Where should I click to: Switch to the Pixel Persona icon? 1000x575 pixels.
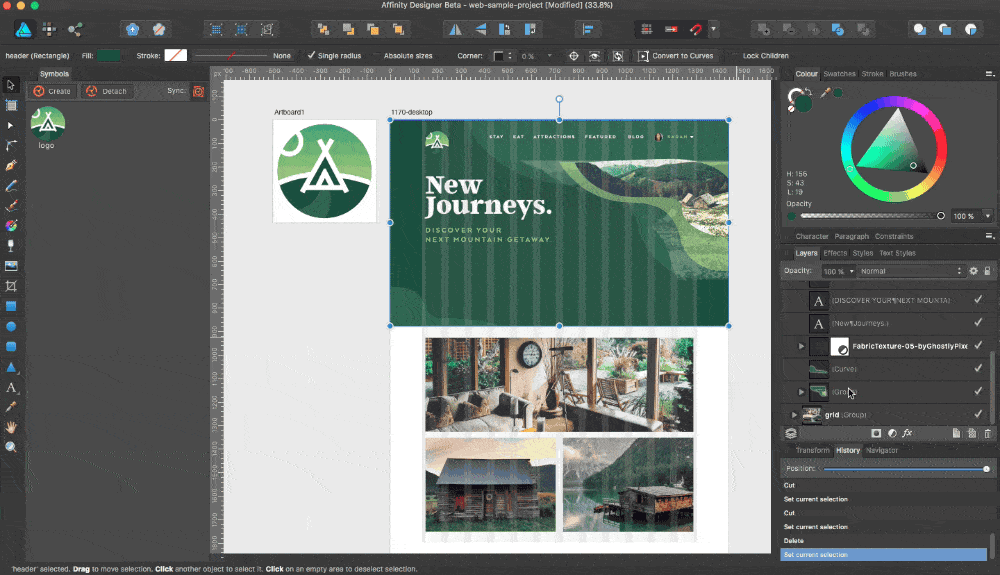coord(47,29)
